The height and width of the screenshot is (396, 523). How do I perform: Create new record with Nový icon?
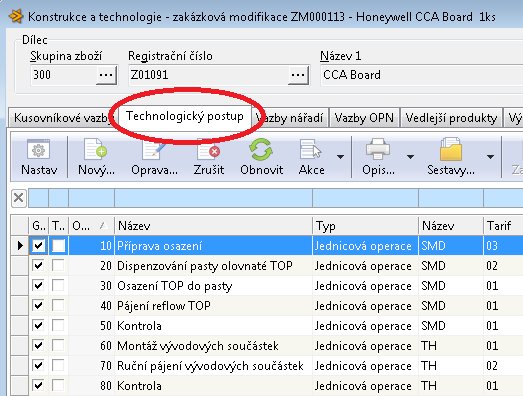click(x=95, y=149)
